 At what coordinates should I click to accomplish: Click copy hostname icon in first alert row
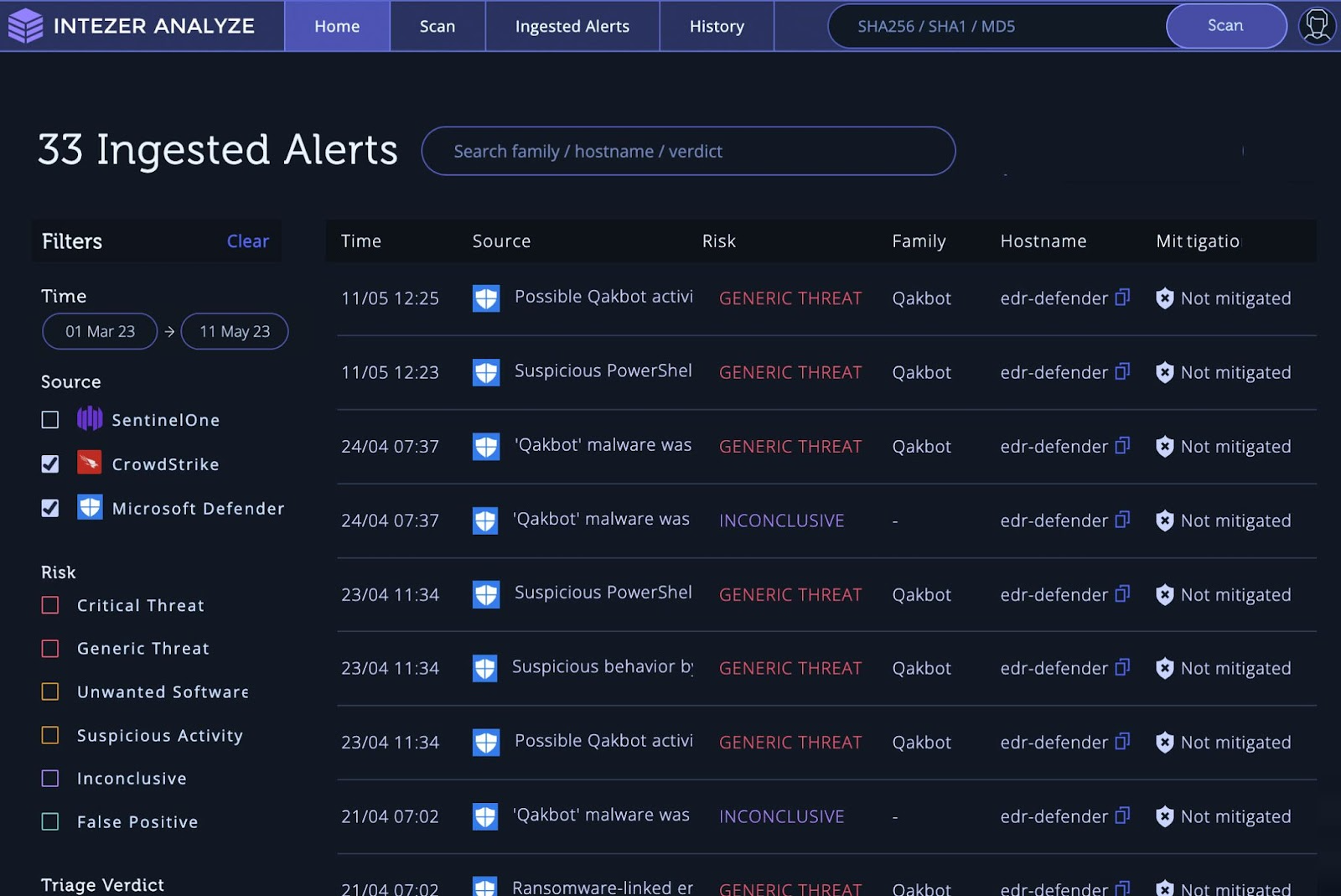click(1122, 298)
